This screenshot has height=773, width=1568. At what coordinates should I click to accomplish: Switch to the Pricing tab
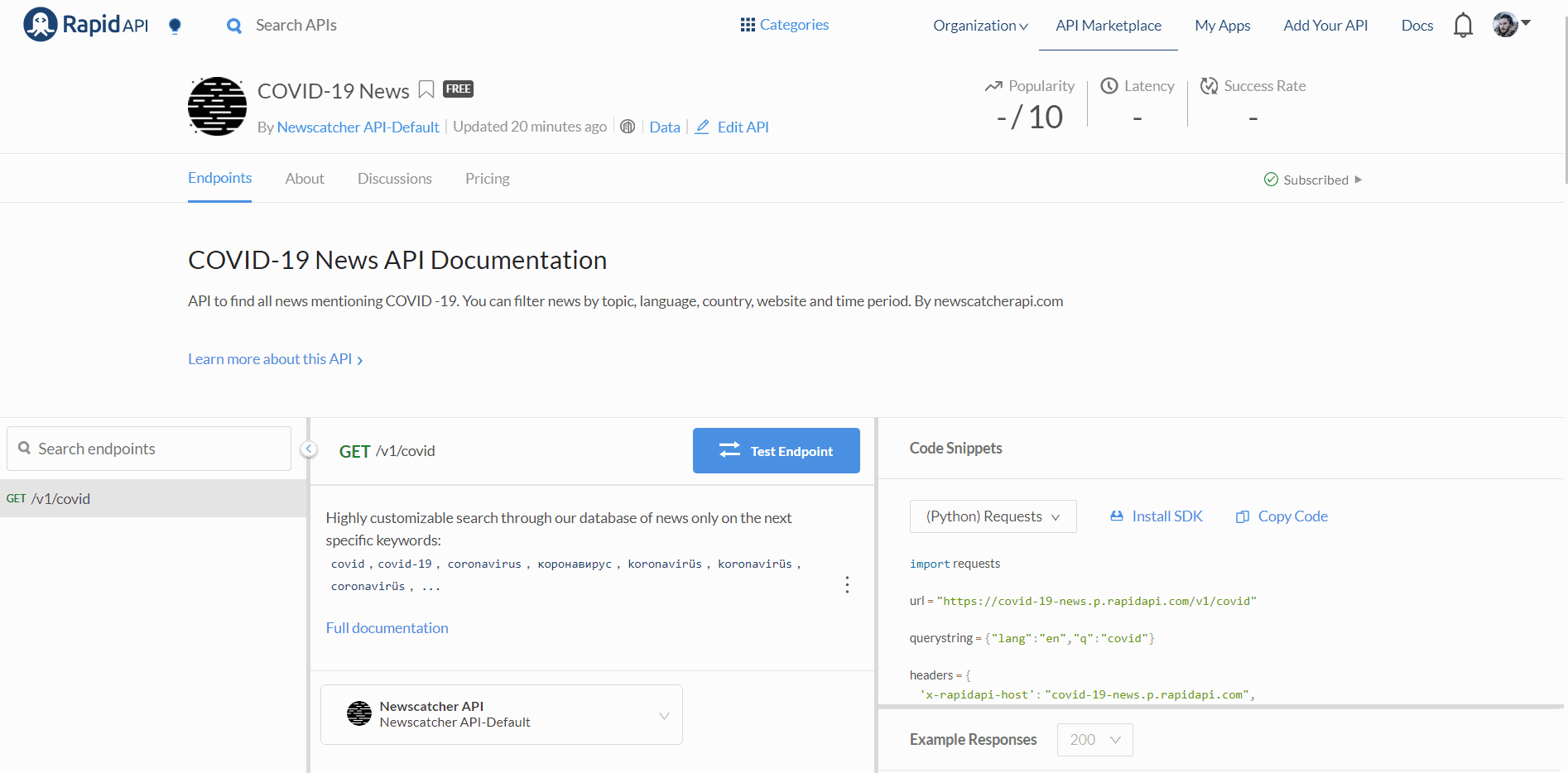click(x=488, y=179)
